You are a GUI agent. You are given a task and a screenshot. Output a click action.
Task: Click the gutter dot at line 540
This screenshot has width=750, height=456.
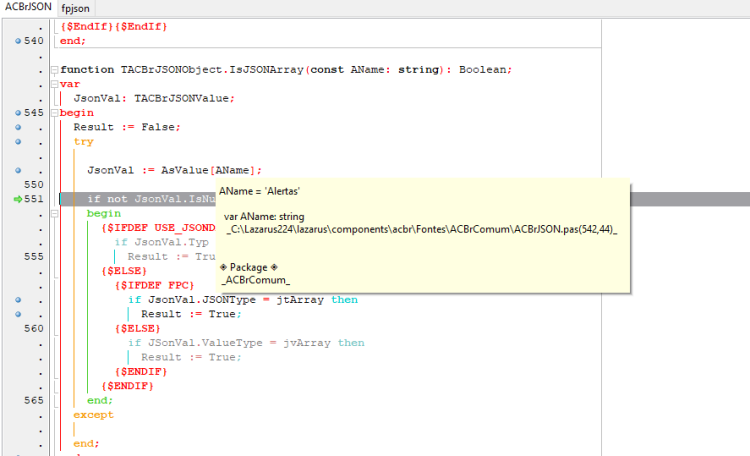[x=18, y=41]
